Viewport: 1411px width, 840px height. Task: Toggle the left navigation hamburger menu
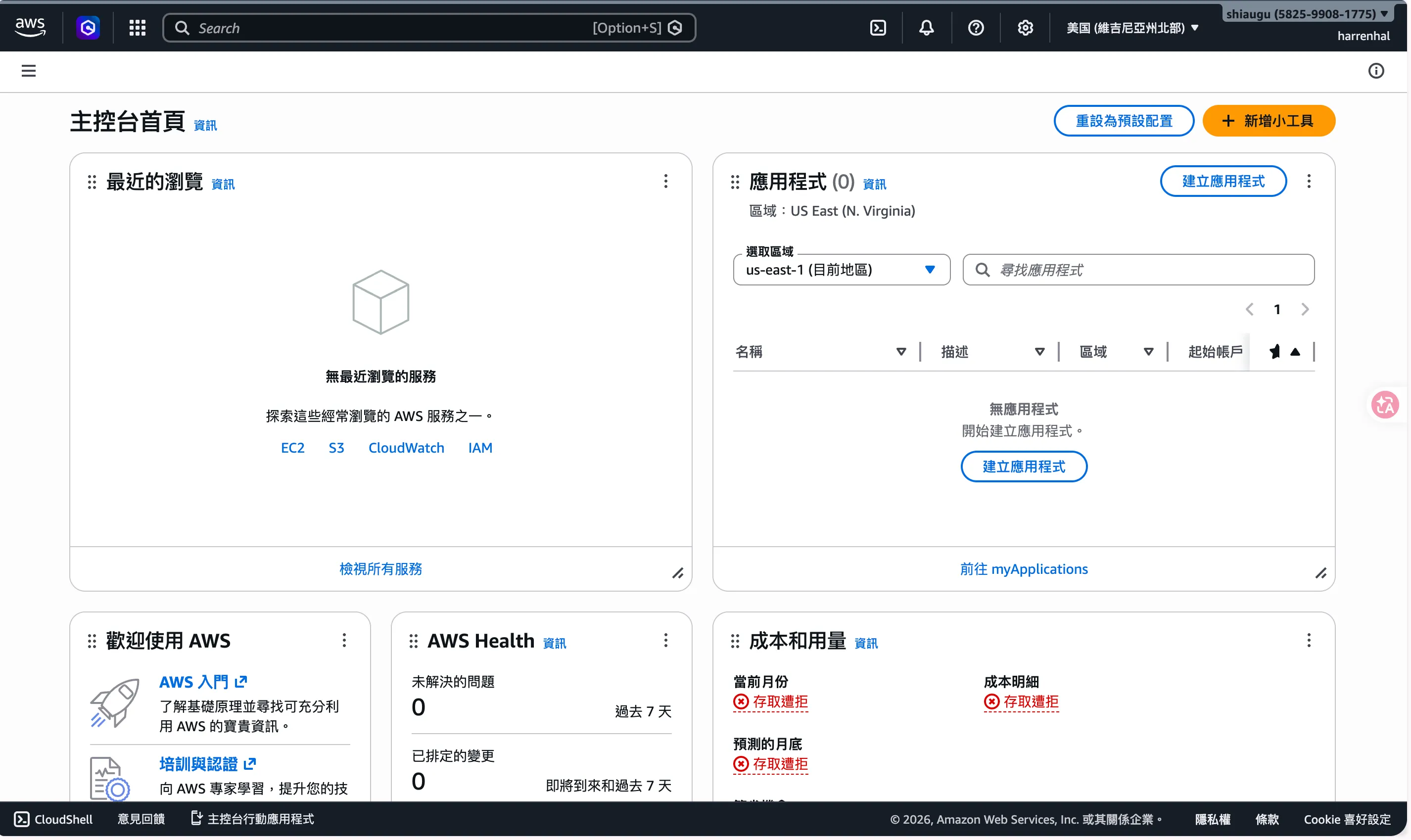point(28,71)
